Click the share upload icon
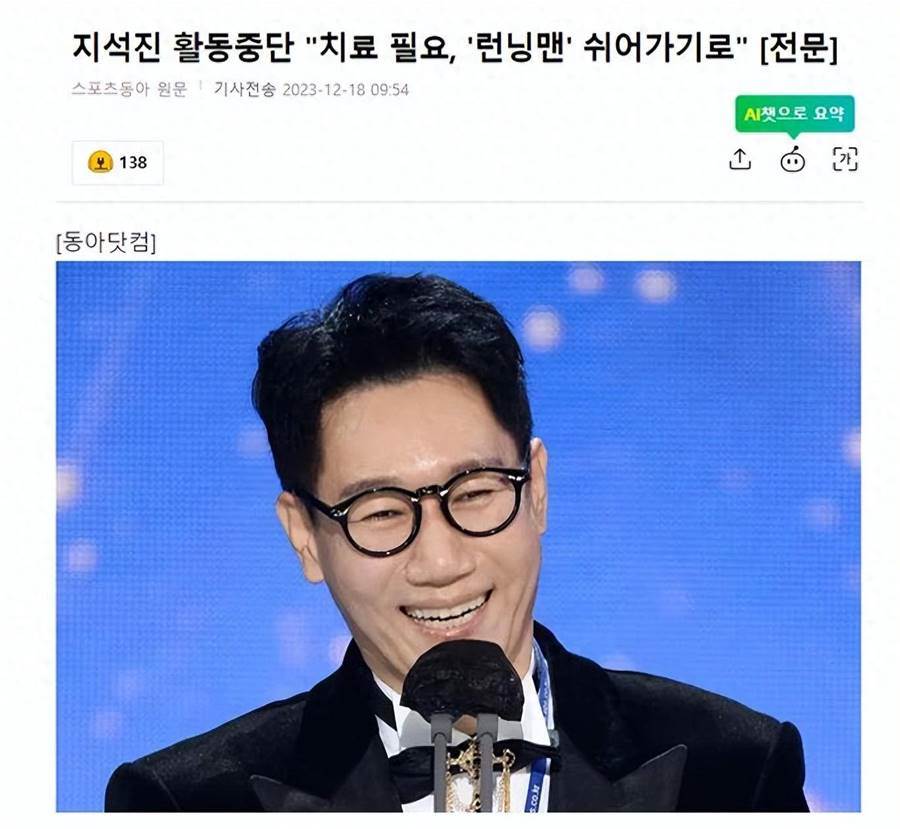This screenshot has width=900, height=829. 740,159
